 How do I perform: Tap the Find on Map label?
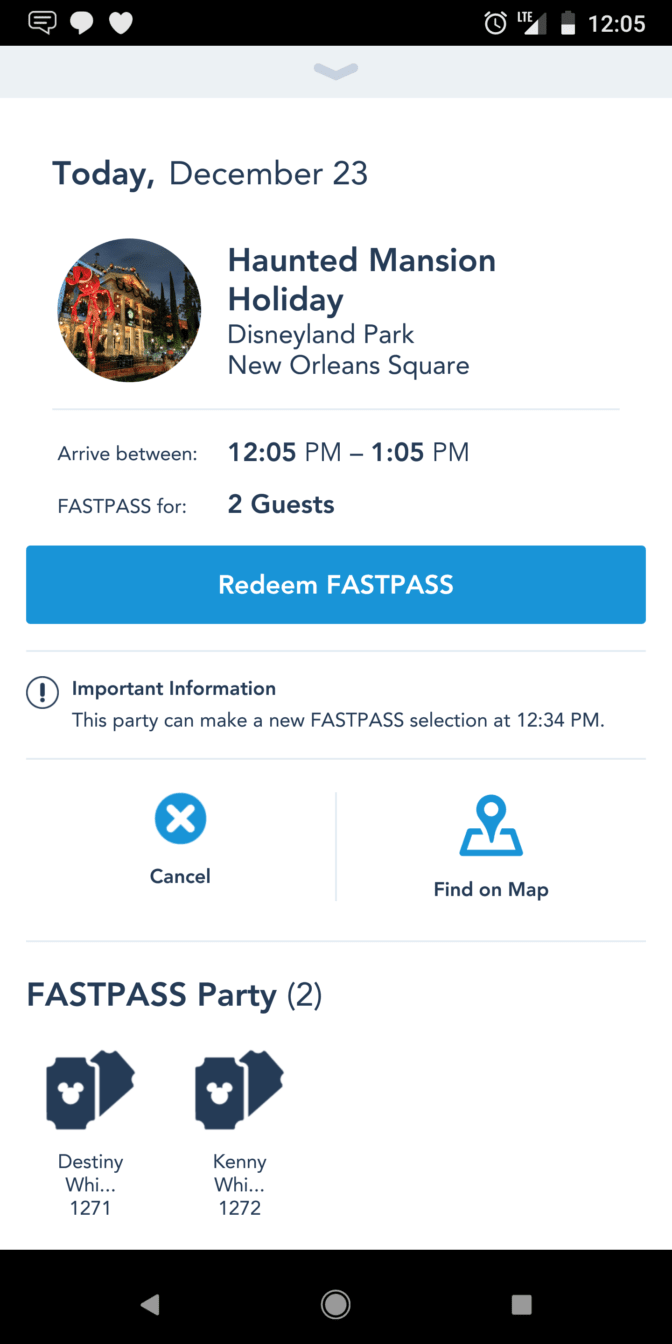click(x=491, y=889)
